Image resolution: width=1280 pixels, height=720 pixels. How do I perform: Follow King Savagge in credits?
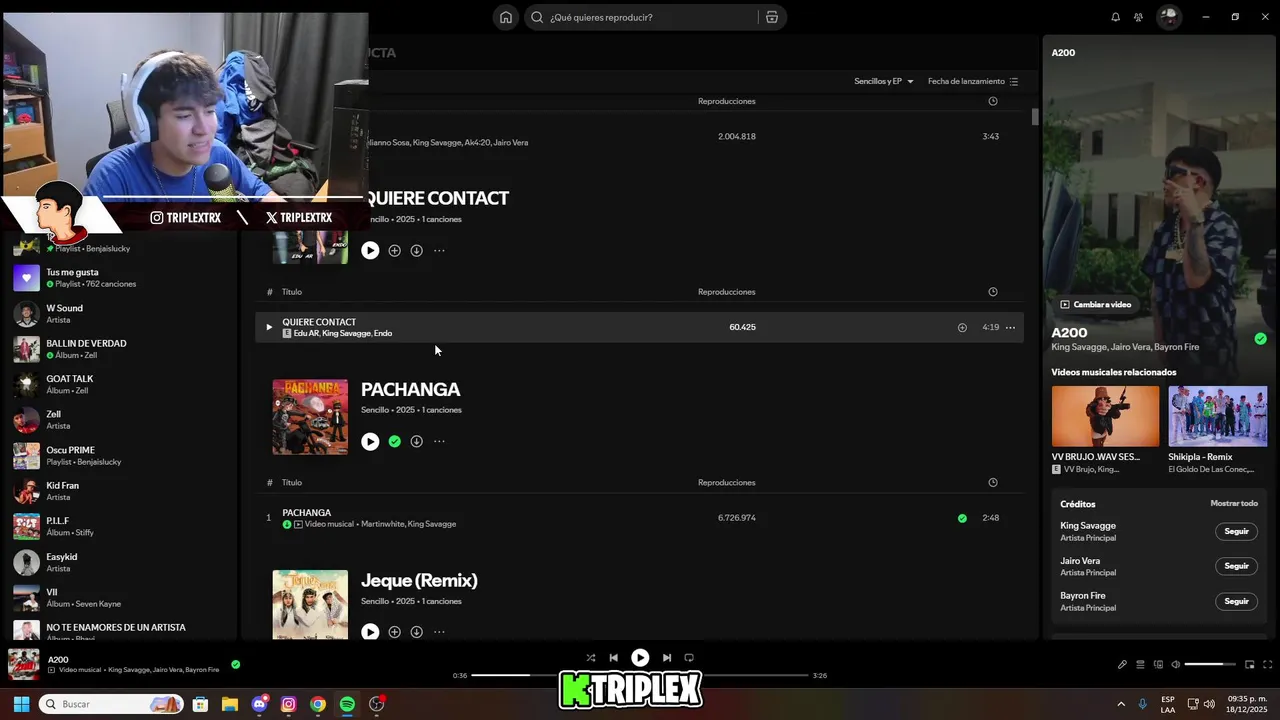pyautogui.click(x=1236, y=531)
